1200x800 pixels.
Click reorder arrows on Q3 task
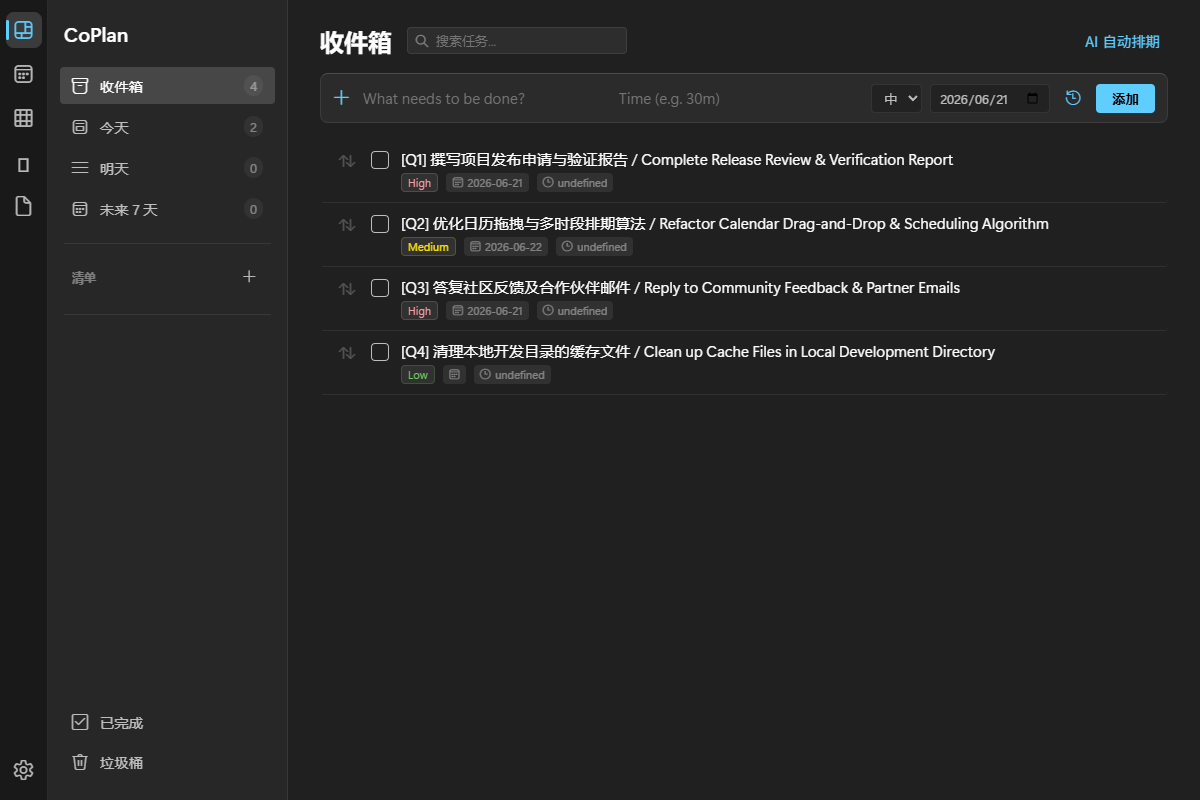tap(347, 289)
